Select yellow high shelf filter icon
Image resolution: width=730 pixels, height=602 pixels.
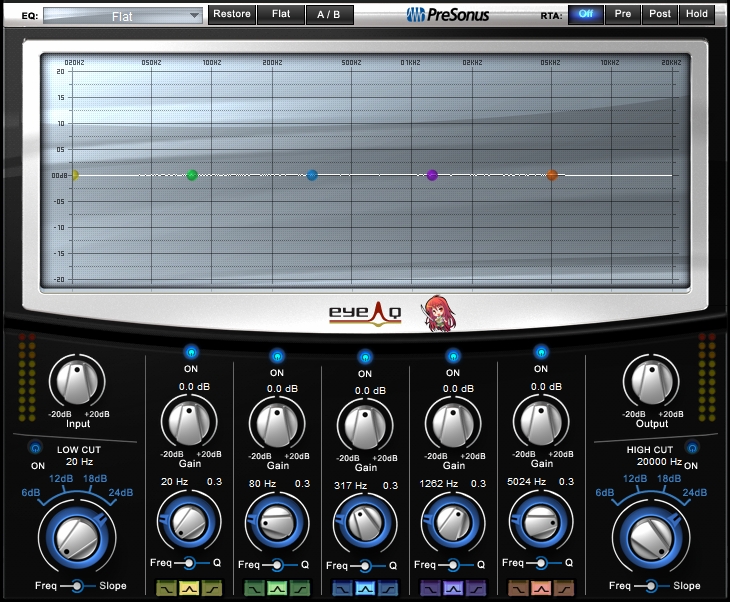pos(212,588)
